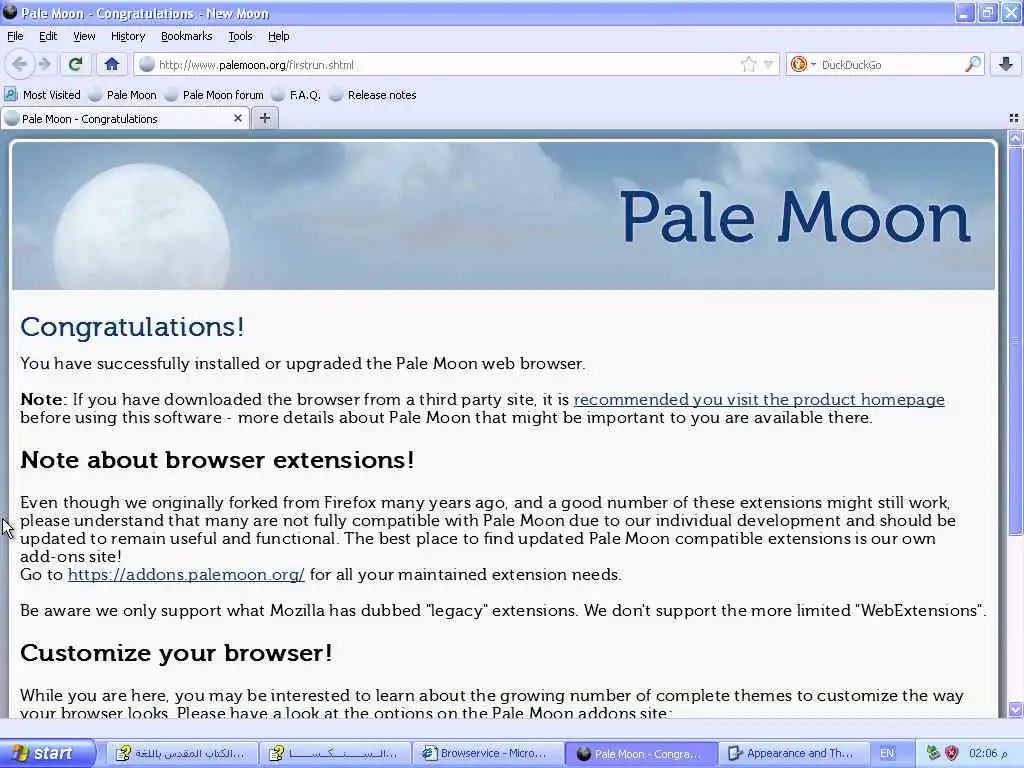Click the vertical scrollbar thumb

pyautogui.click(x=1016, y=340)
